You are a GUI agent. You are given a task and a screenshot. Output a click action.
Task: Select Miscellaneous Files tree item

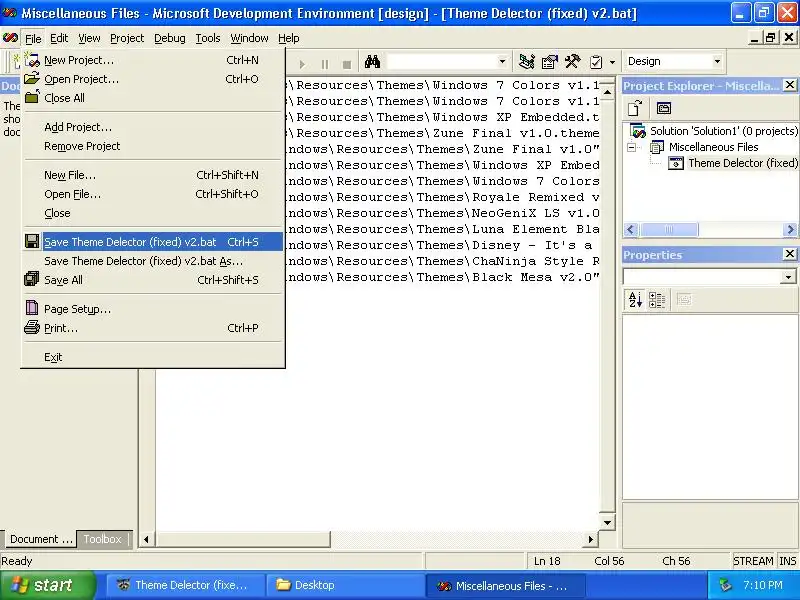coord(713,147)
